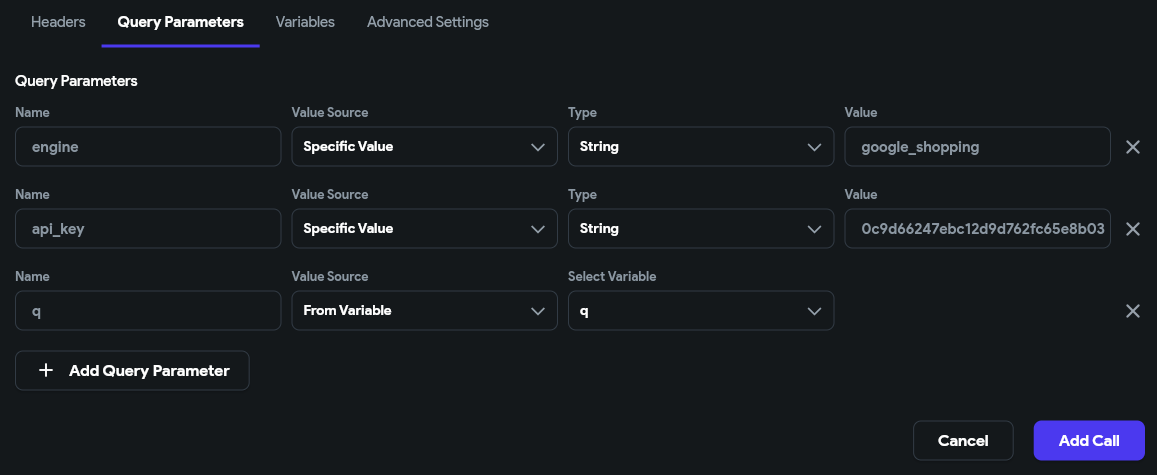Open Value Source dropdown for engine row
1157x475 pixels.
424,147
